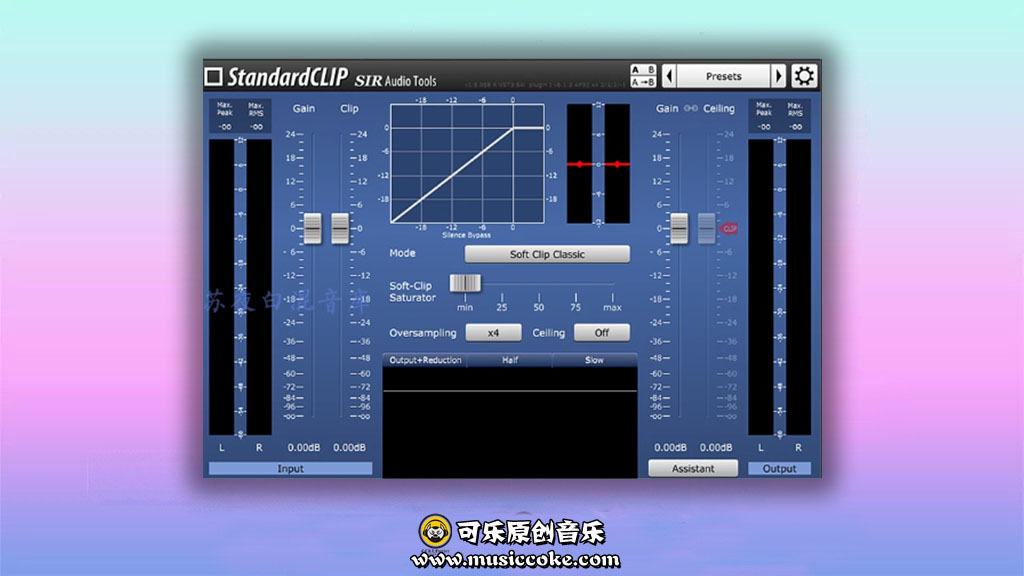Viewport: 1024px width, 576px height.
Task: Open the Ceiling Off selector
Action: click(601, 332)
